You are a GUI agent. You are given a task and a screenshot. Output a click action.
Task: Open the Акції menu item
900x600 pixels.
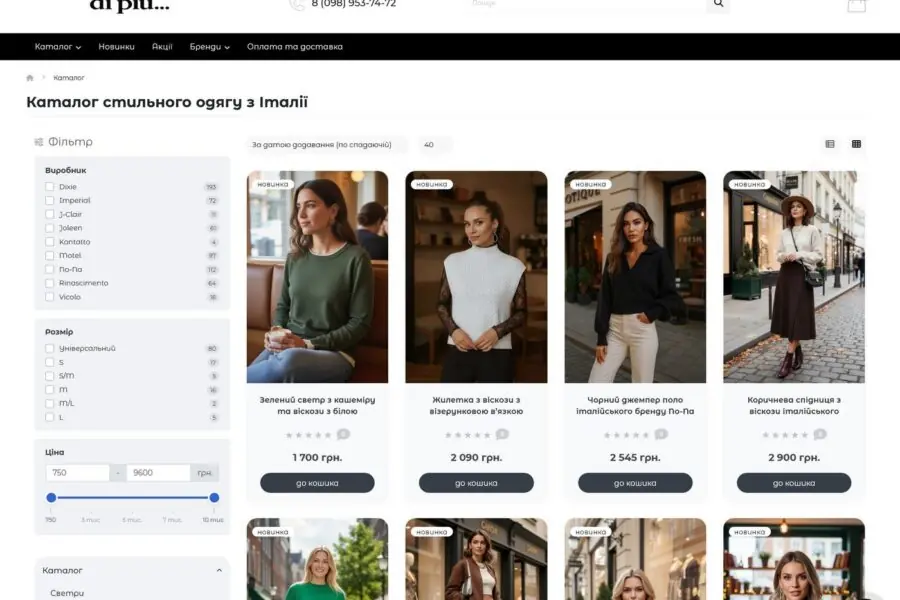point(162,47)
